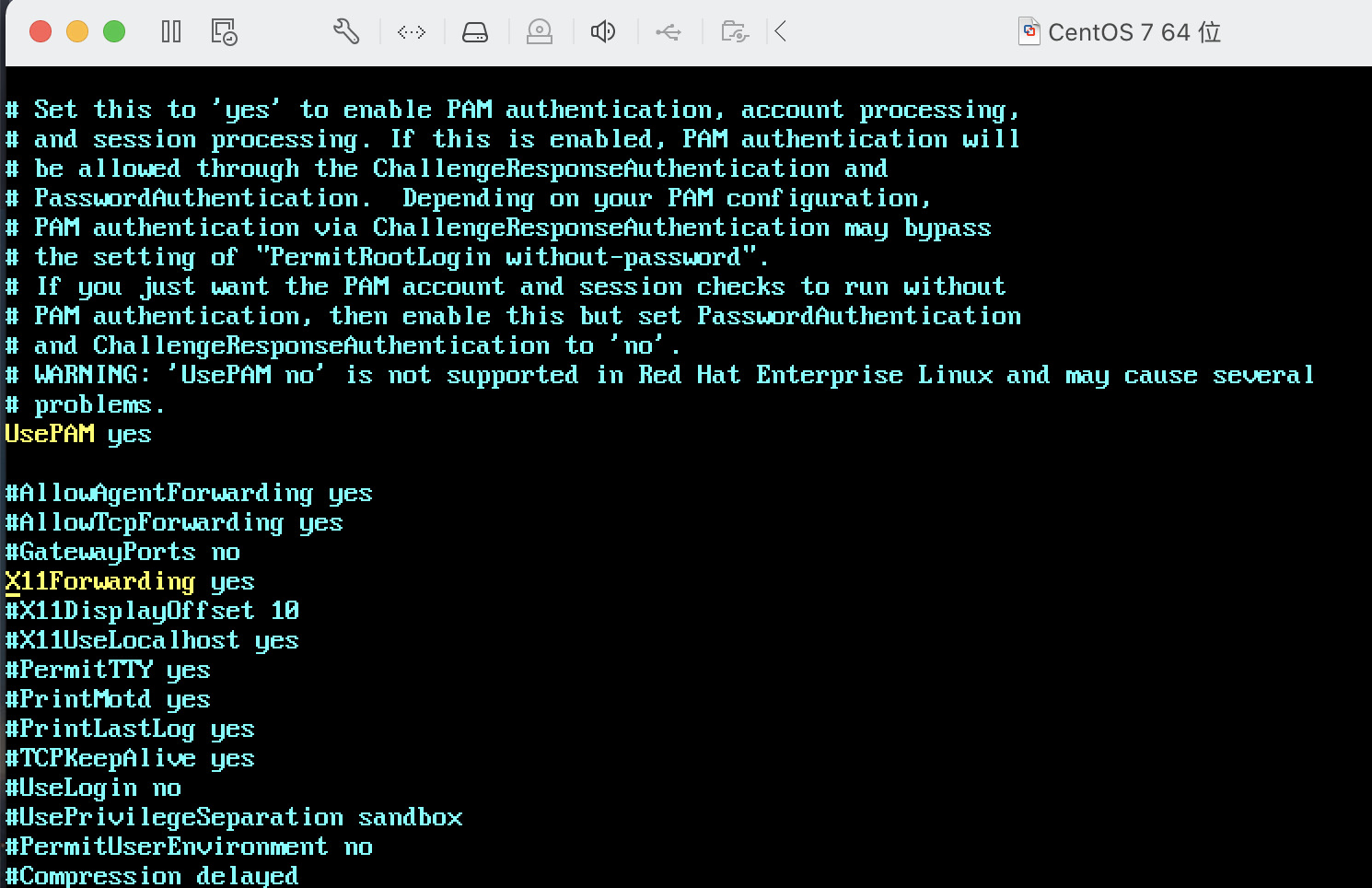Screen dimensions: 1372x888
Task: Click the X11Forwarding yes line
Action: (x=129, y=581)
